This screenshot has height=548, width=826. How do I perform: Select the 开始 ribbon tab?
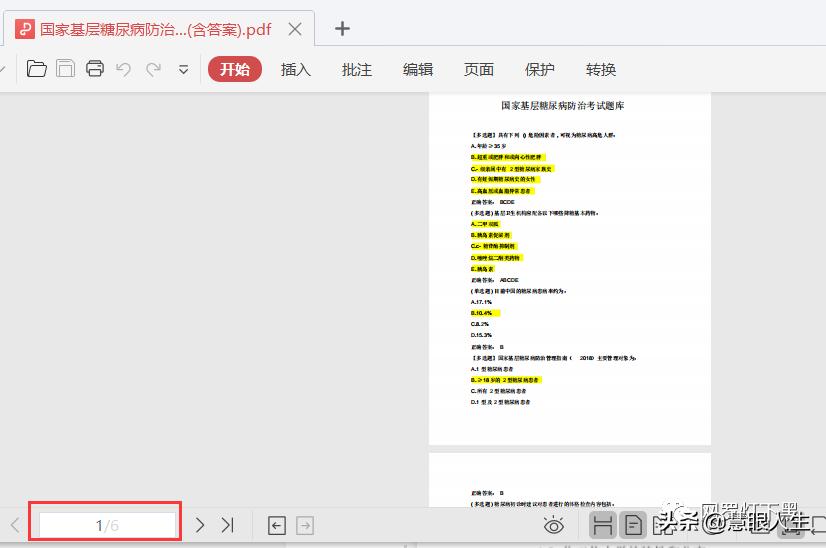pyautogui.click(x=234, y=69)
